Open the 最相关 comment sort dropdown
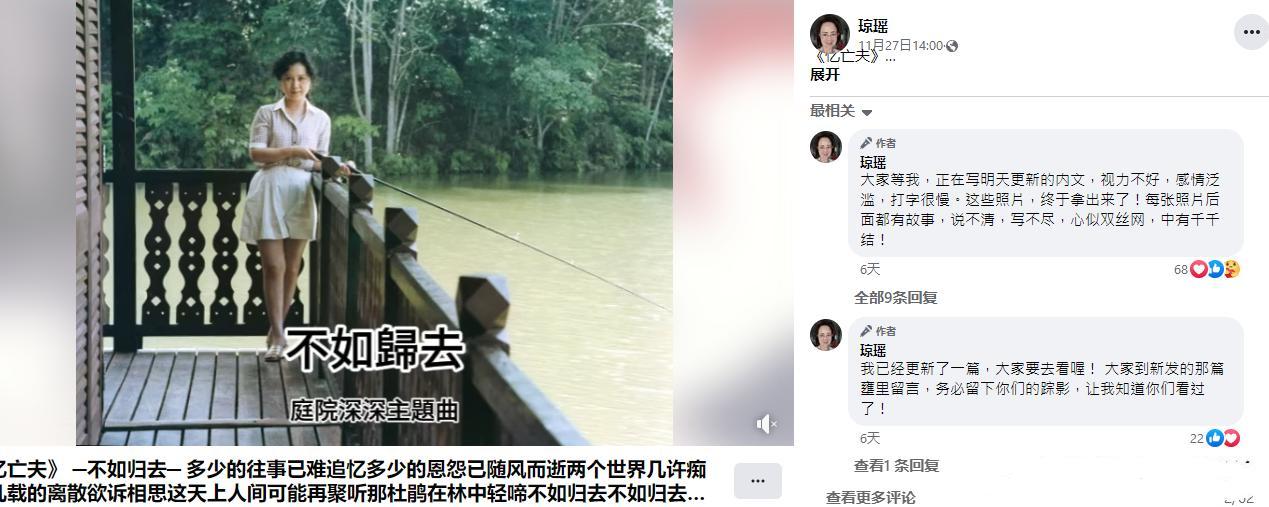The height and width of the screenshot is (507, 1269). pyautogui.click(x=841, y=111)
